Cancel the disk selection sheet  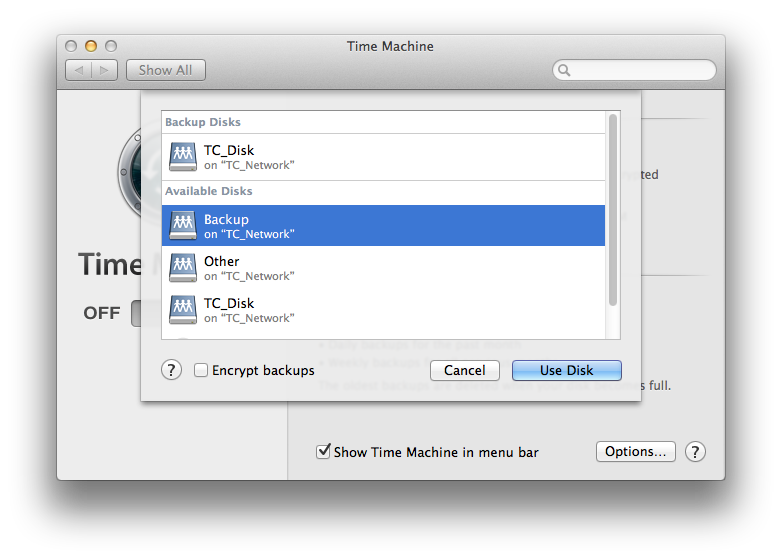464,370
